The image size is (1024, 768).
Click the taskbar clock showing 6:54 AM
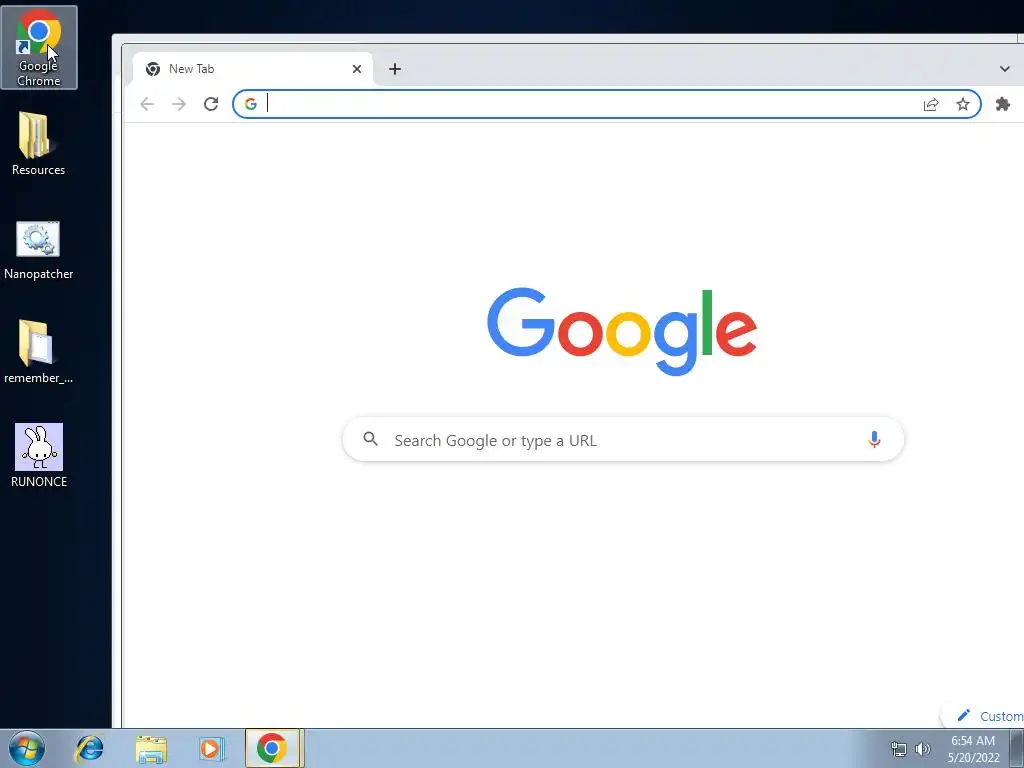tap(974, 749)
